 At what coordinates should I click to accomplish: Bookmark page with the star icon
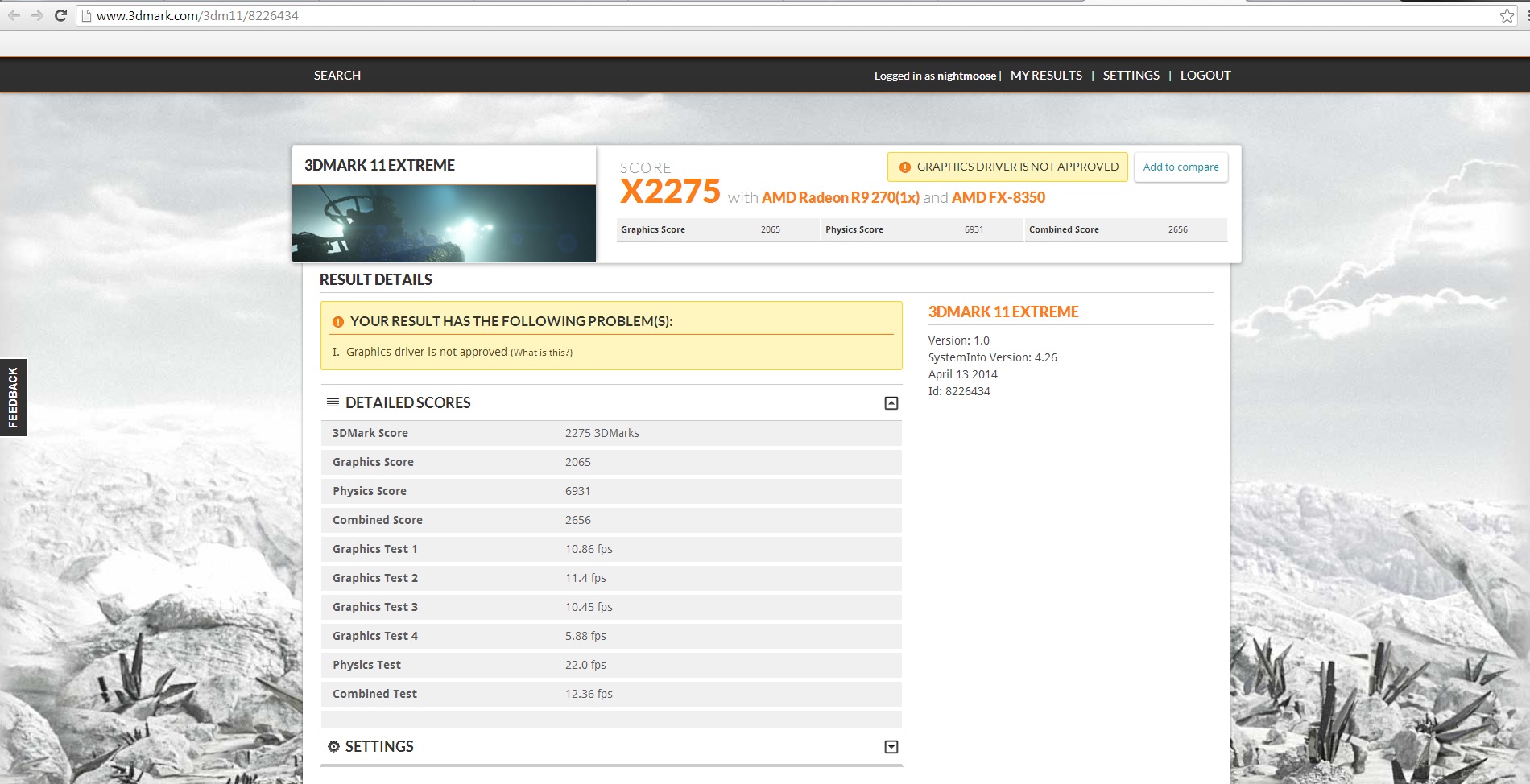coord(1507,15)
